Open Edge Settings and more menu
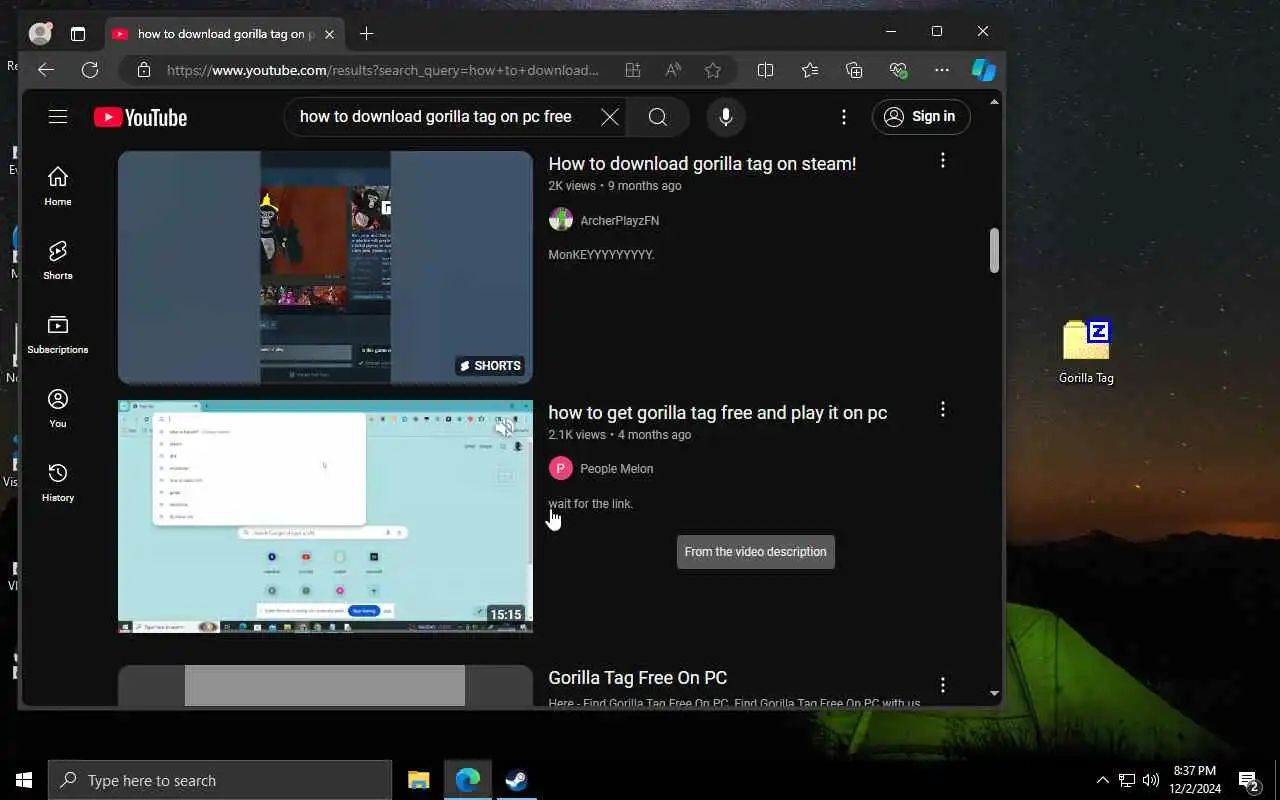1280x800 pixels. [x=942, y=70]
